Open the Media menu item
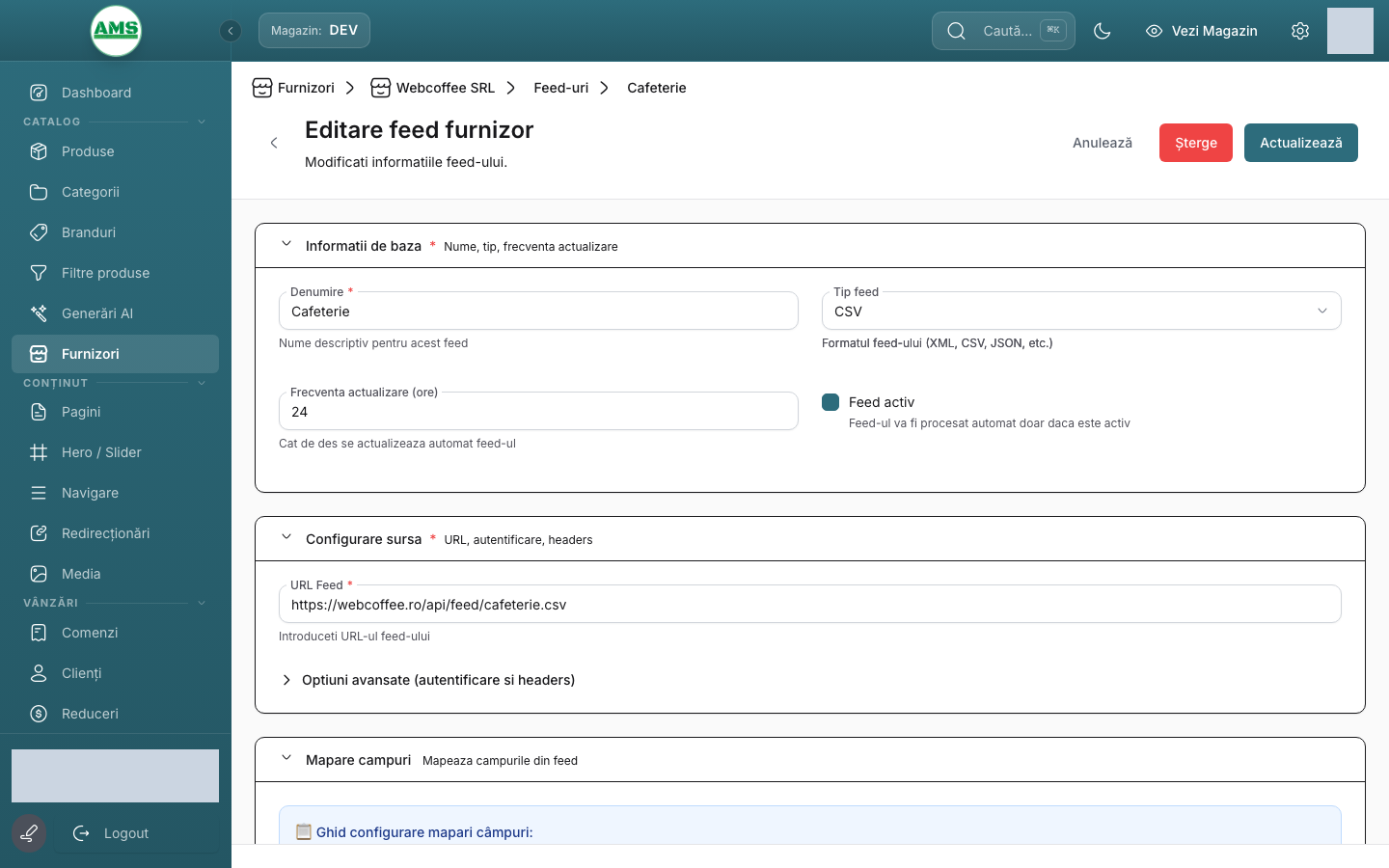 pos(115,574)
